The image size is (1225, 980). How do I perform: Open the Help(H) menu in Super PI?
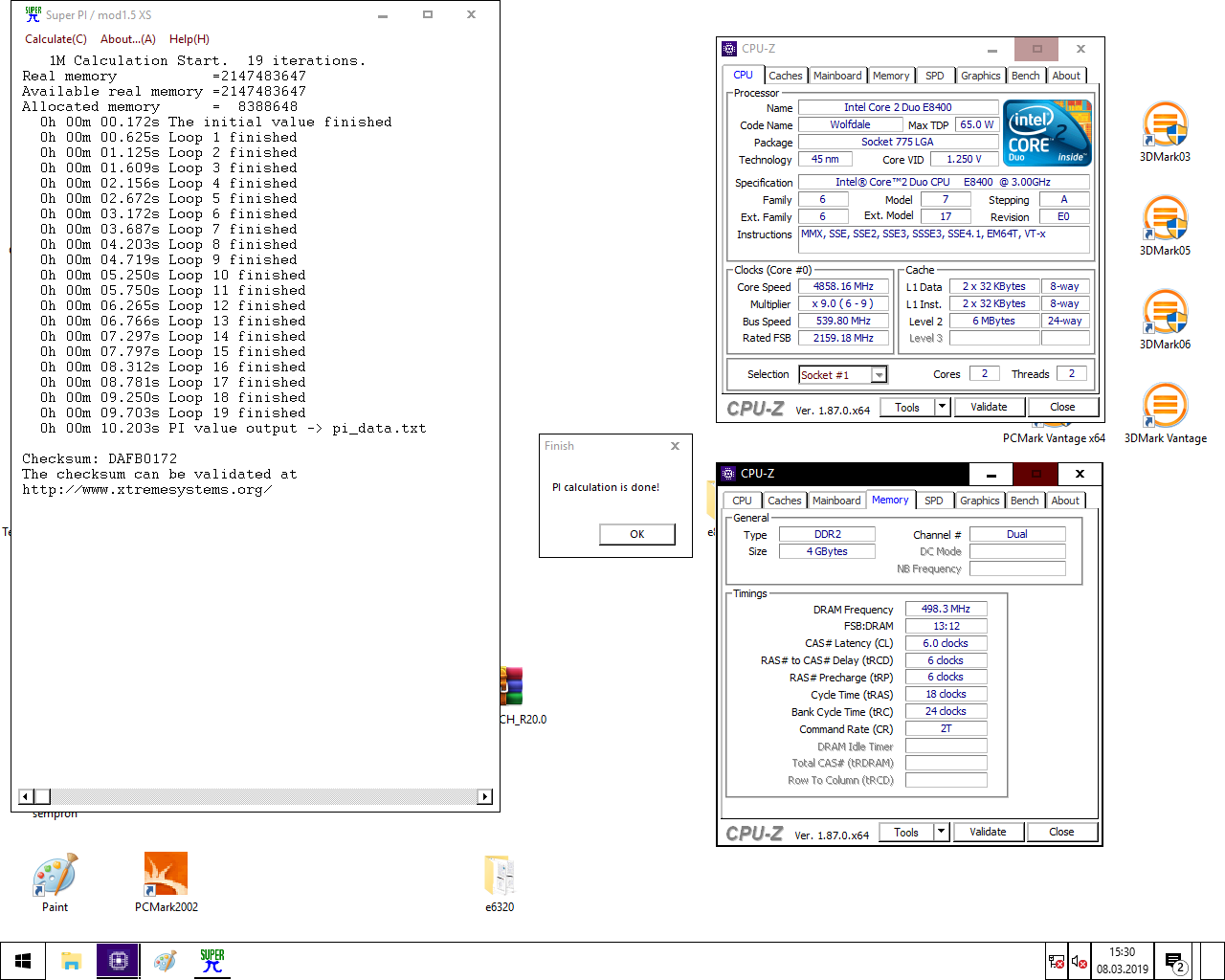[189, 39]
